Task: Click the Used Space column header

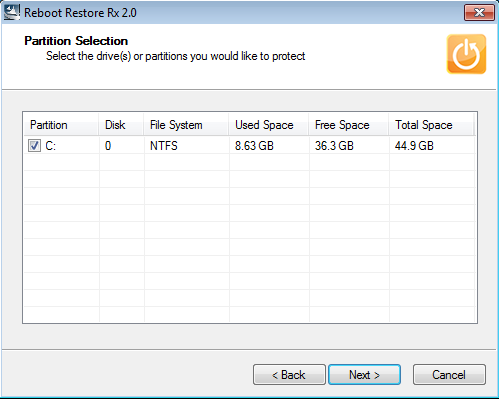Action: coord(269,125)
